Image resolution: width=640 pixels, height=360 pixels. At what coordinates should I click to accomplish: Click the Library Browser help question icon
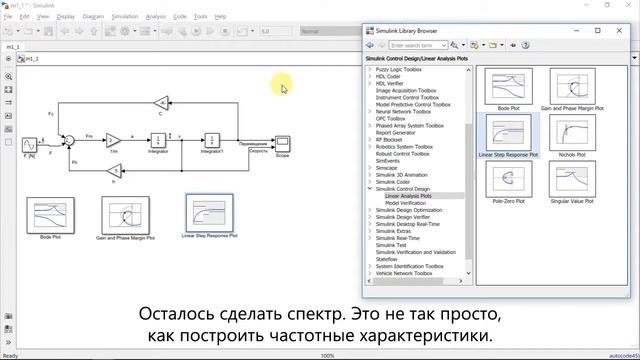click(525, 45)
